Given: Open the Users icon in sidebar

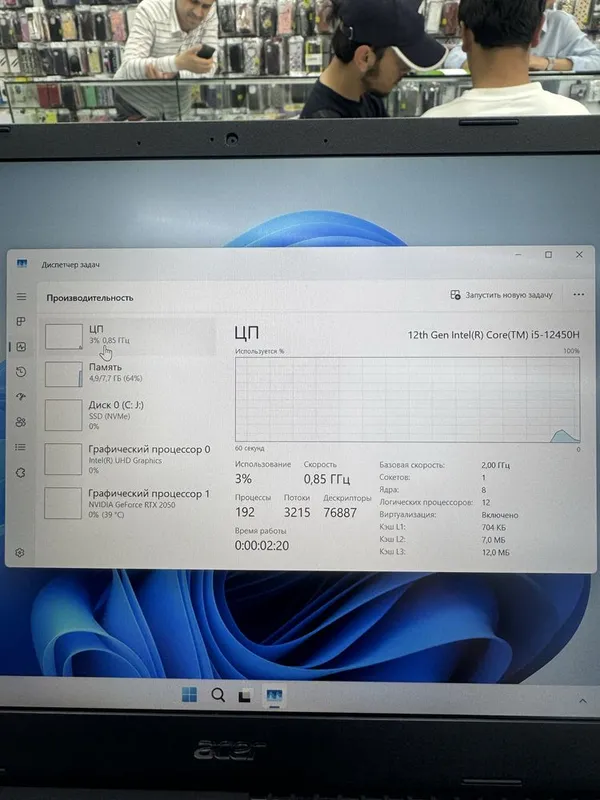Looking at the screenshot, I should click(x=21, y=422).
